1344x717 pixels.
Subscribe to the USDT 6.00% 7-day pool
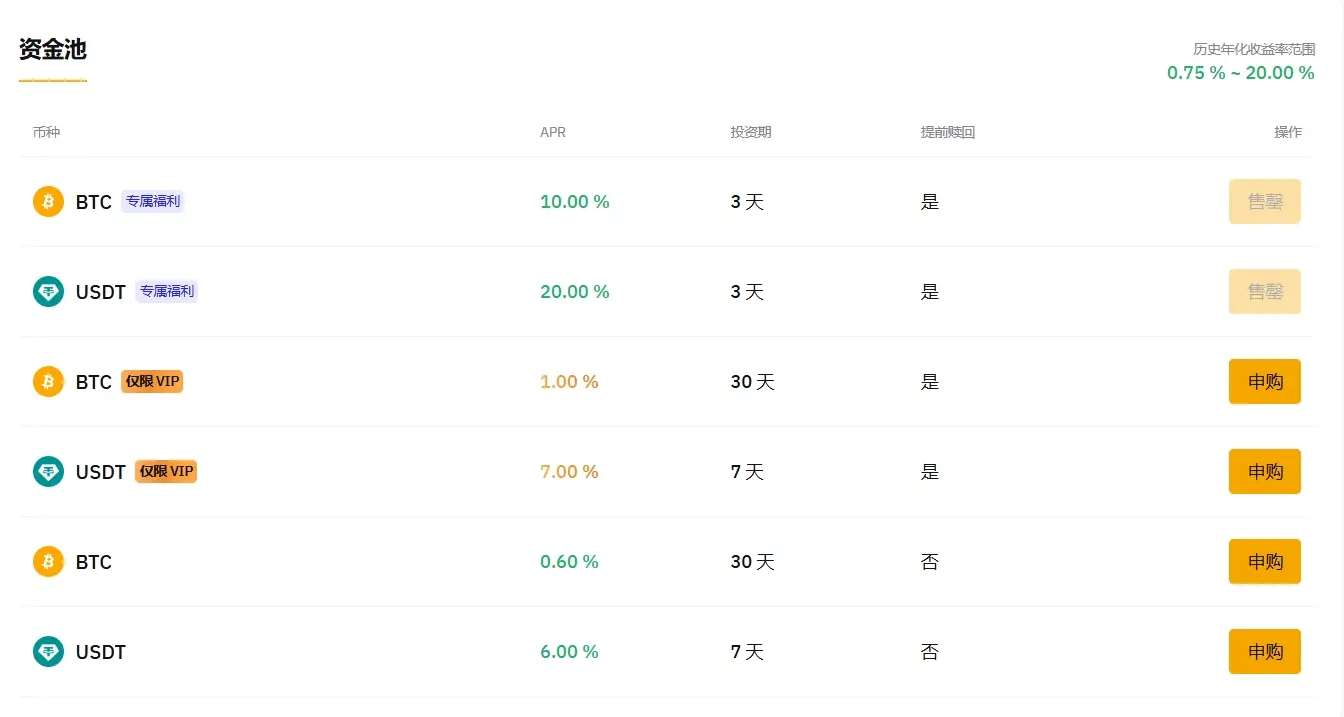(1265, 651)
